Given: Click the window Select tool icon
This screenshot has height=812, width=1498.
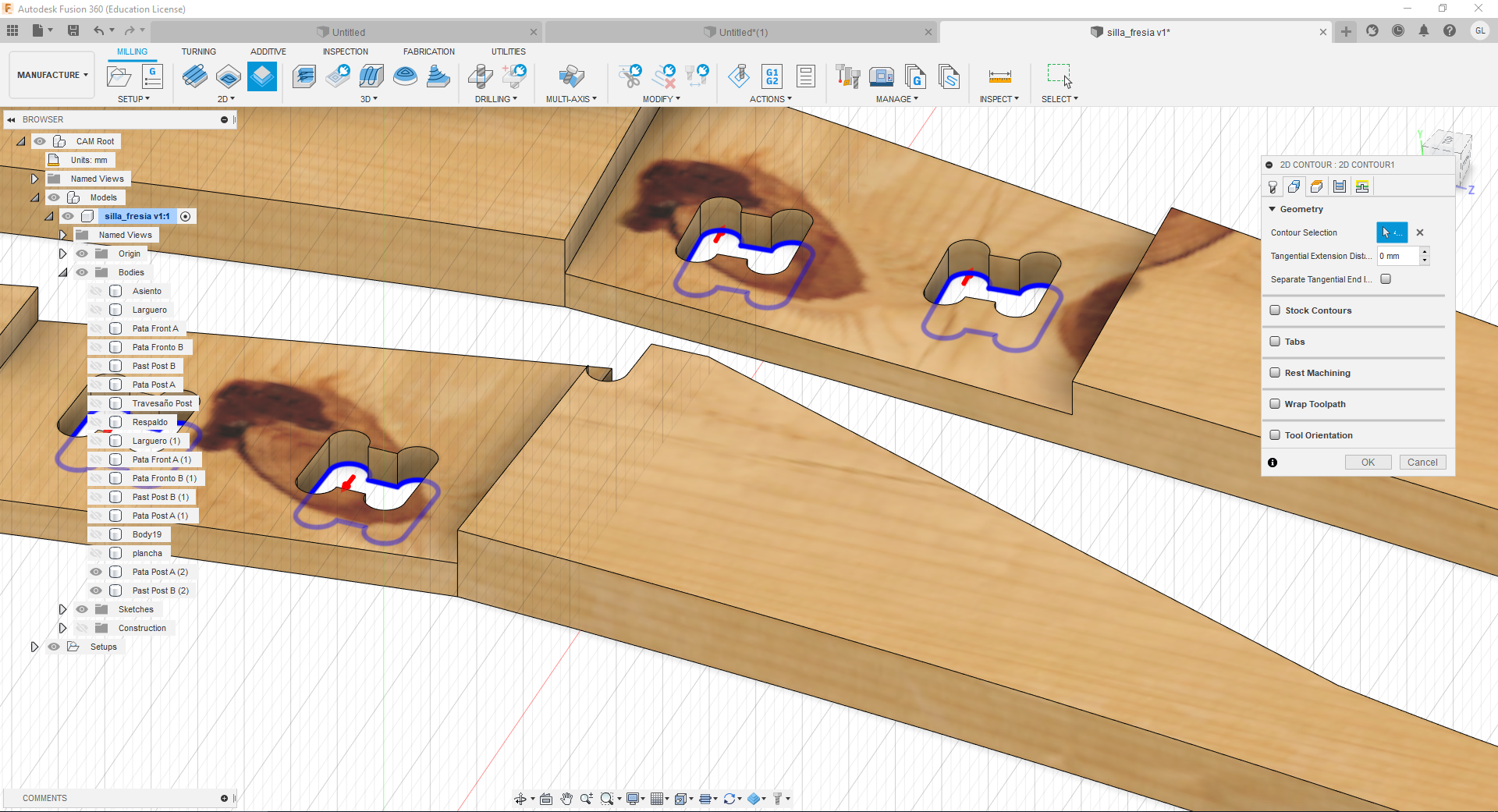Looking at the screenshot, I should click(x=1060, y=76).
